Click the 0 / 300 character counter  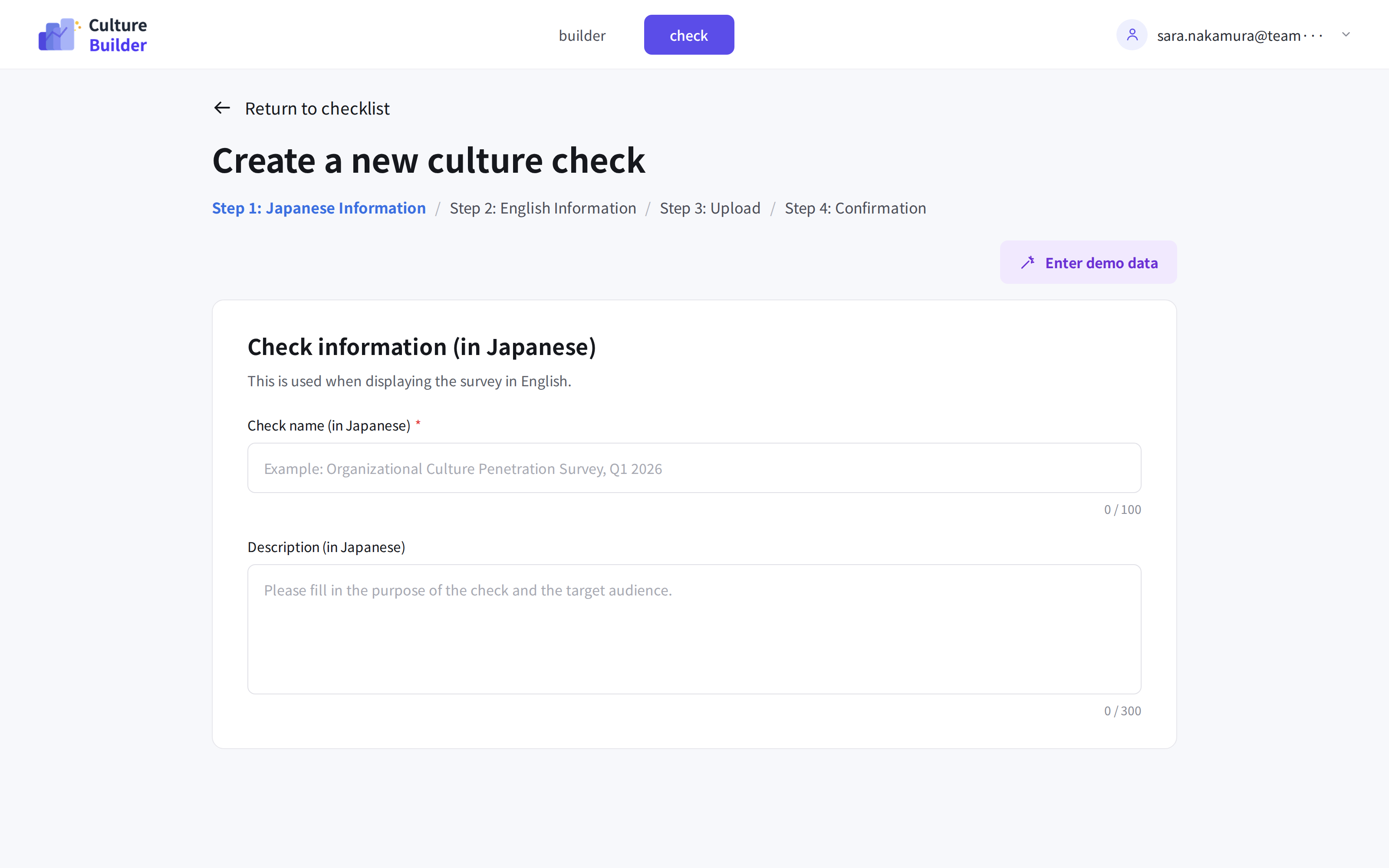click(1122, 711)
